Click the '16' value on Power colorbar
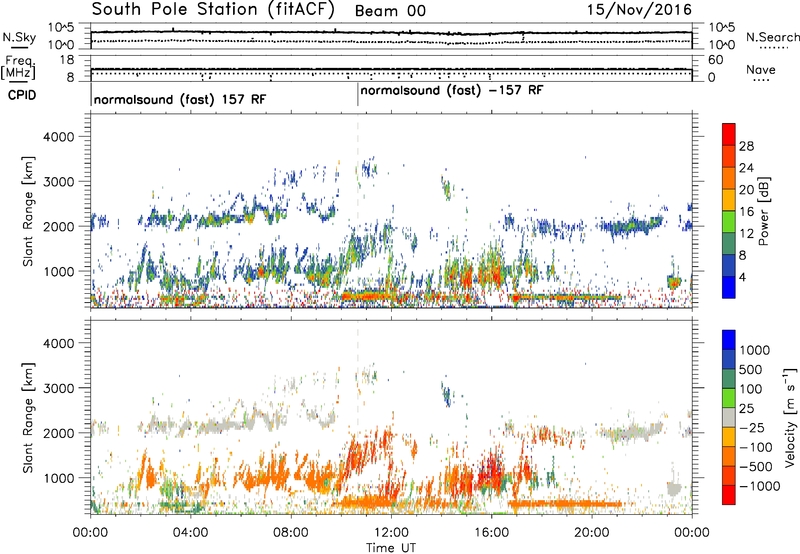Image resolution: width=800 pixels, height=554 pixels. (x=746, y=212)
